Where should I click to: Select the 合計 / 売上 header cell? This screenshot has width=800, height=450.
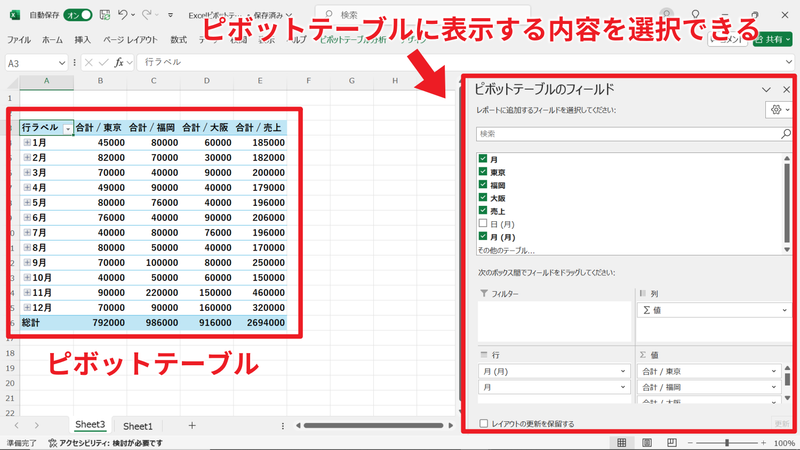pos(260,128)
